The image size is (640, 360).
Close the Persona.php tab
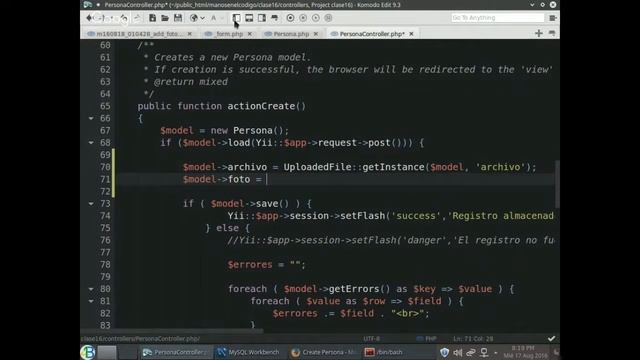pyautogui.click(x=316, y=34)
